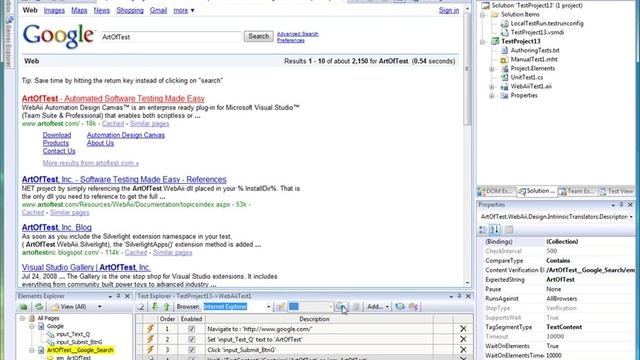Click the move step down green arrow
640x360 pixels.
[x=155, y=307]
